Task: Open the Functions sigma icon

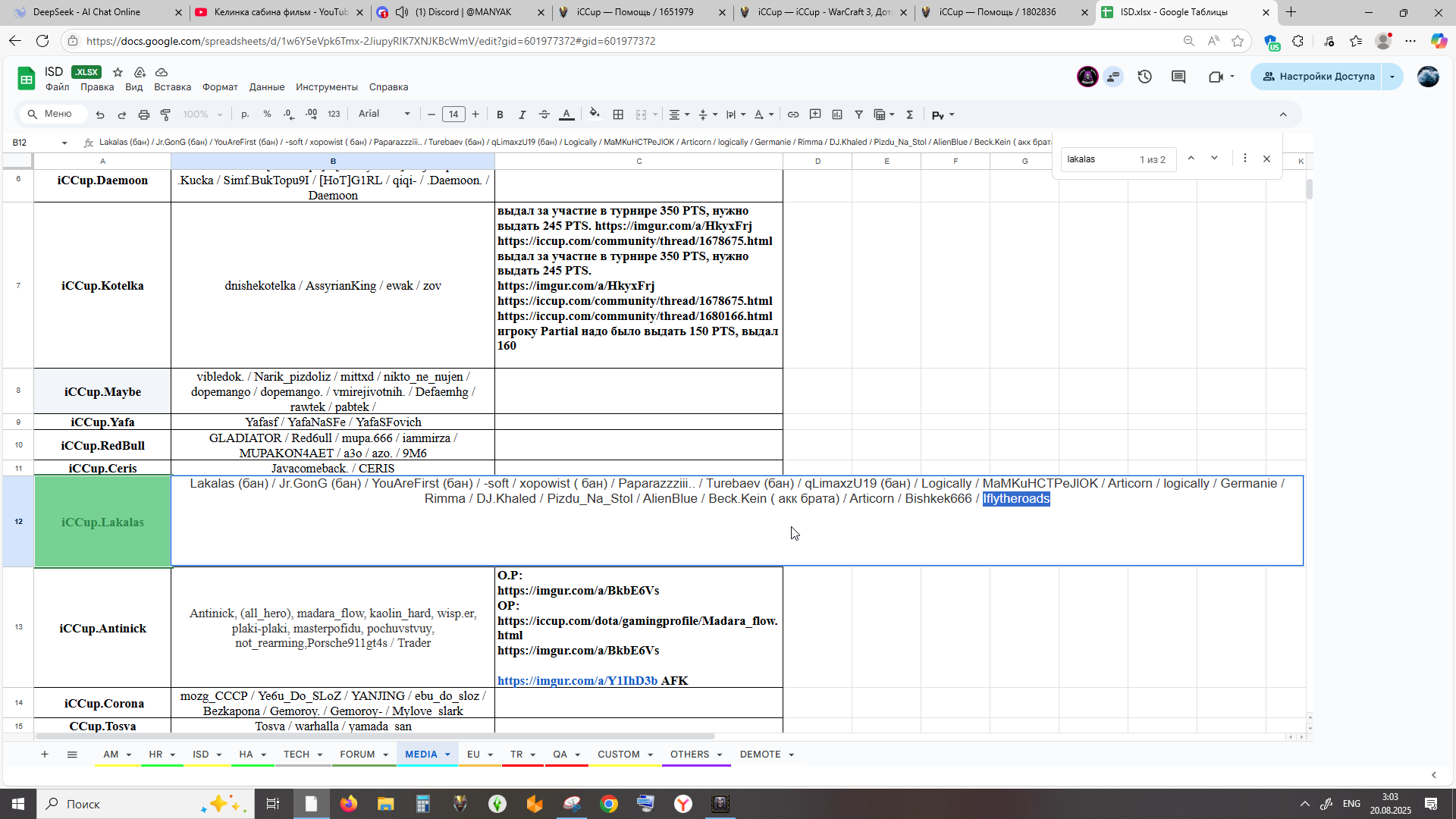Action: point(910,115)
